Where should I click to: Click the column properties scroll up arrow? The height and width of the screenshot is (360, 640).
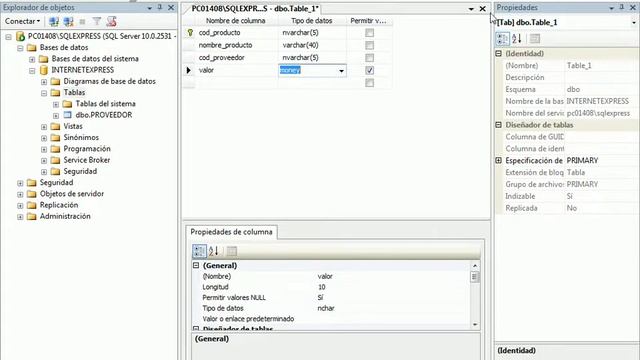[x=475, y=266]
